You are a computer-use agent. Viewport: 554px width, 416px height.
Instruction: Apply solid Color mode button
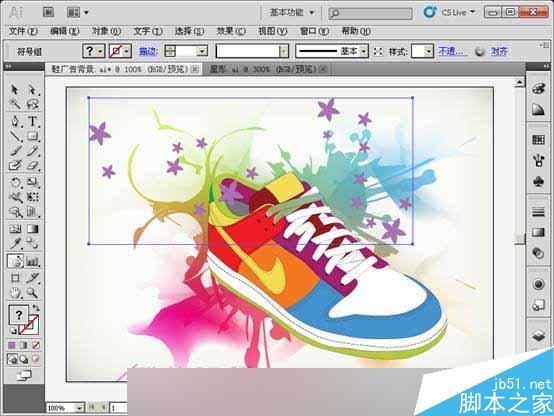[x=12, y=345]
